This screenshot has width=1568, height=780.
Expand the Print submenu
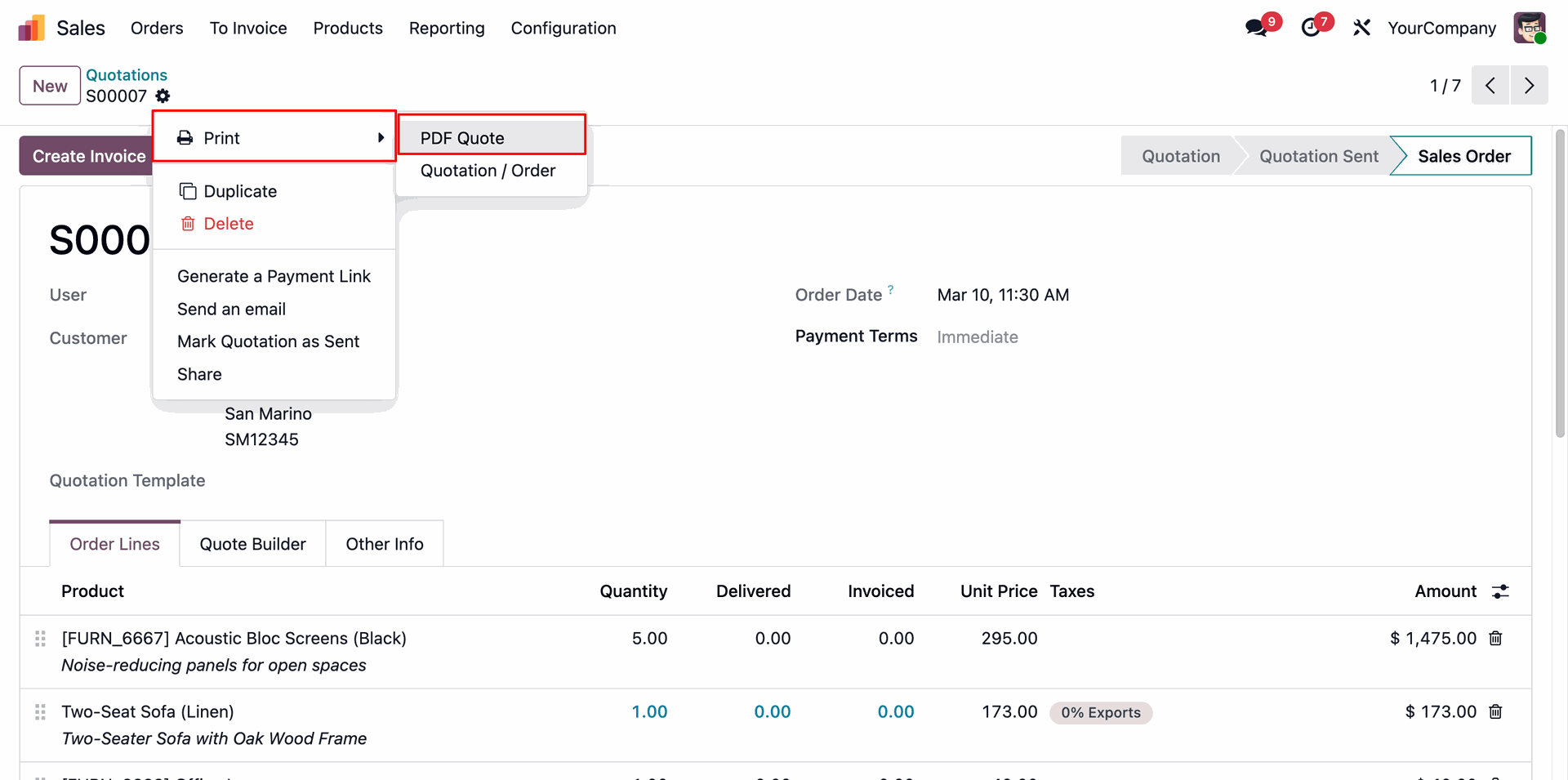tap(274, 138)
